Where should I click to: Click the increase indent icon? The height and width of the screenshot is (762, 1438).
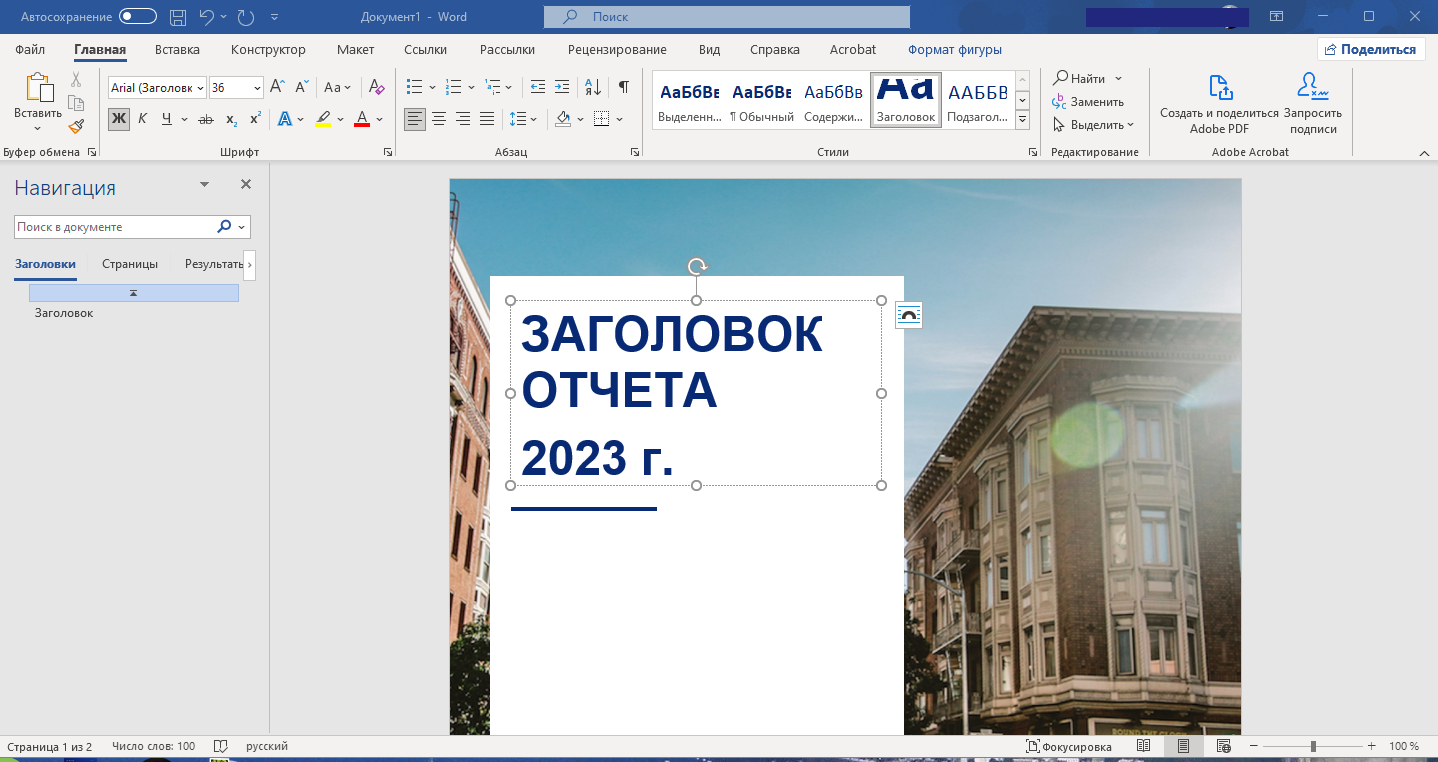coord(562,87)
